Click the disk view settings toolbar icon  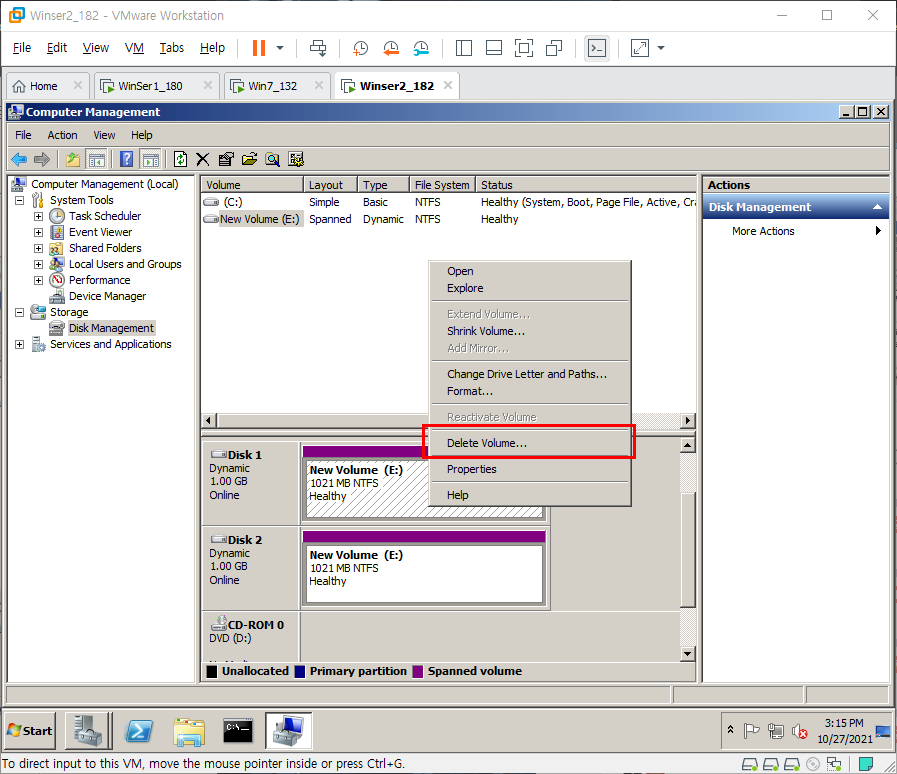pos(296,159)
